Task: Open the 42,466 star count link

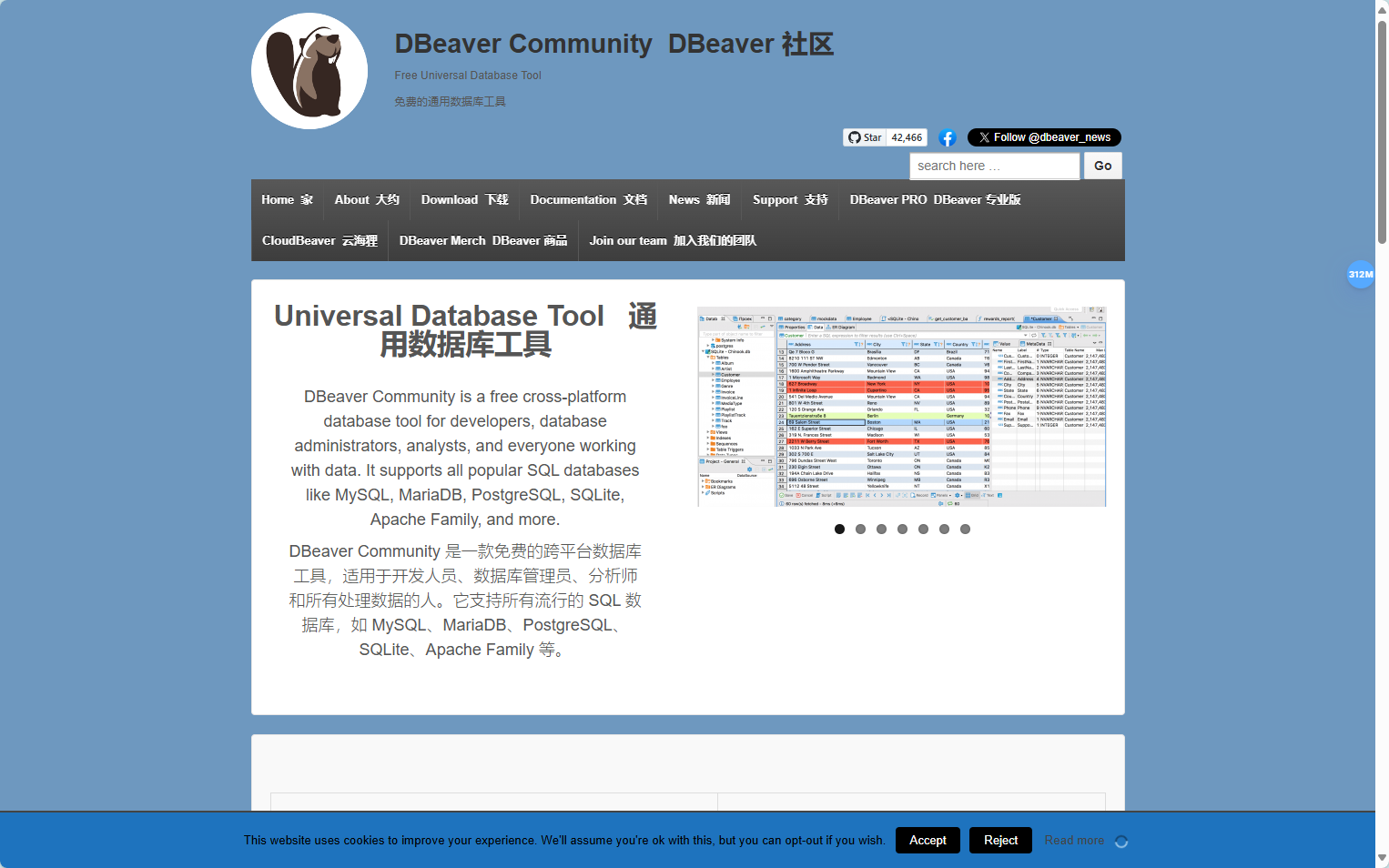Action: click(907, 137)
